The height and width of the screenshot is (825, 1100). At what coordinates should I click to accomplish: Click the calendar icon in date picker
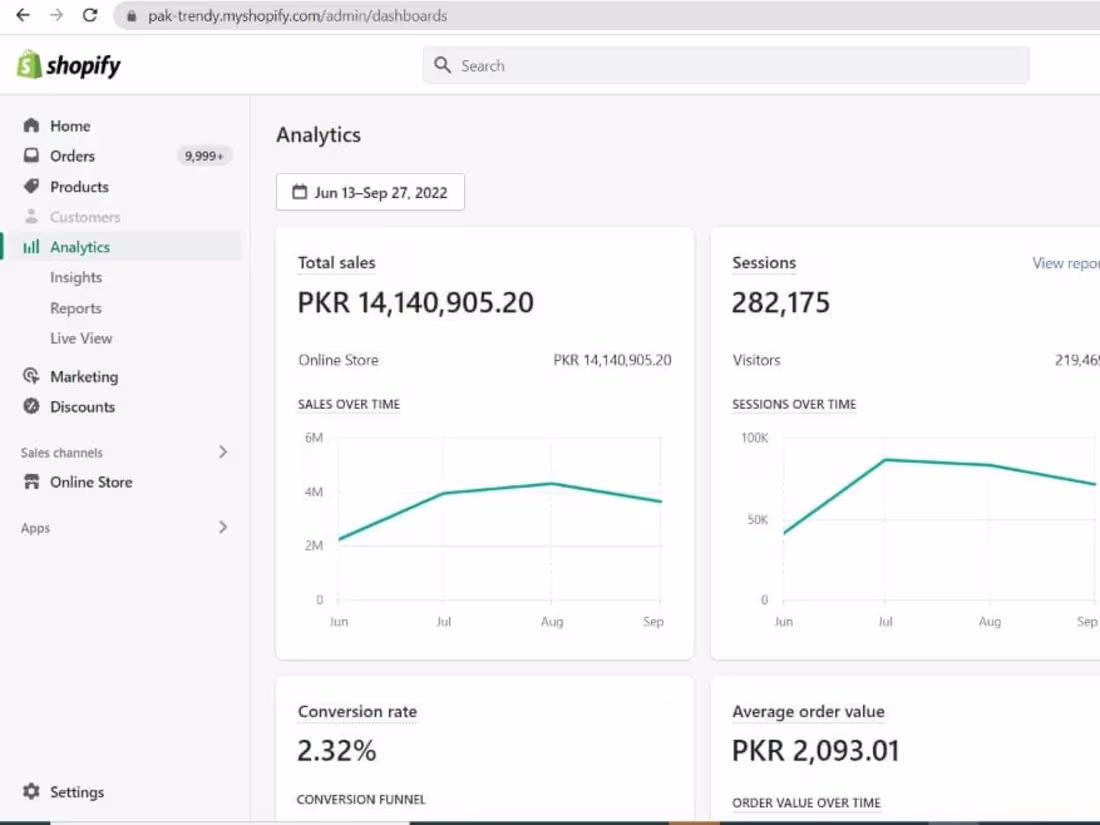[x=300, y=192]
